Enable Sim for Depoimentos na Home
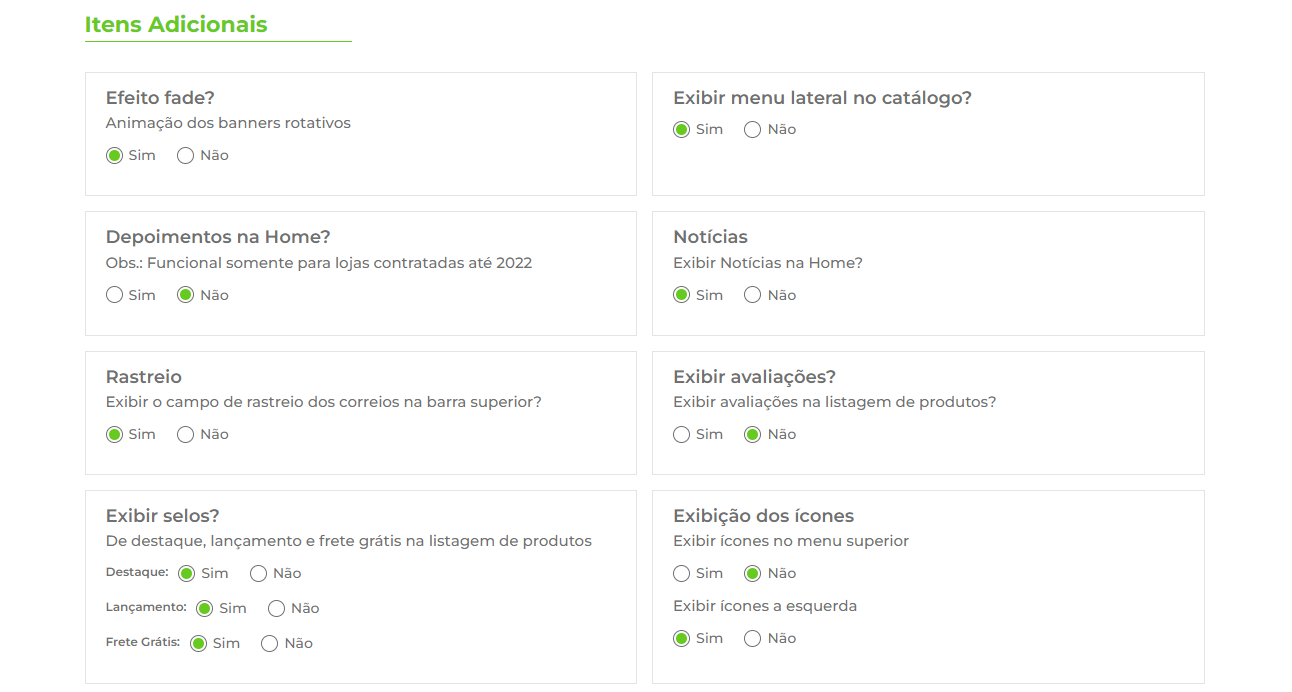Viewport: 1292px width, 692px height. 114,295
